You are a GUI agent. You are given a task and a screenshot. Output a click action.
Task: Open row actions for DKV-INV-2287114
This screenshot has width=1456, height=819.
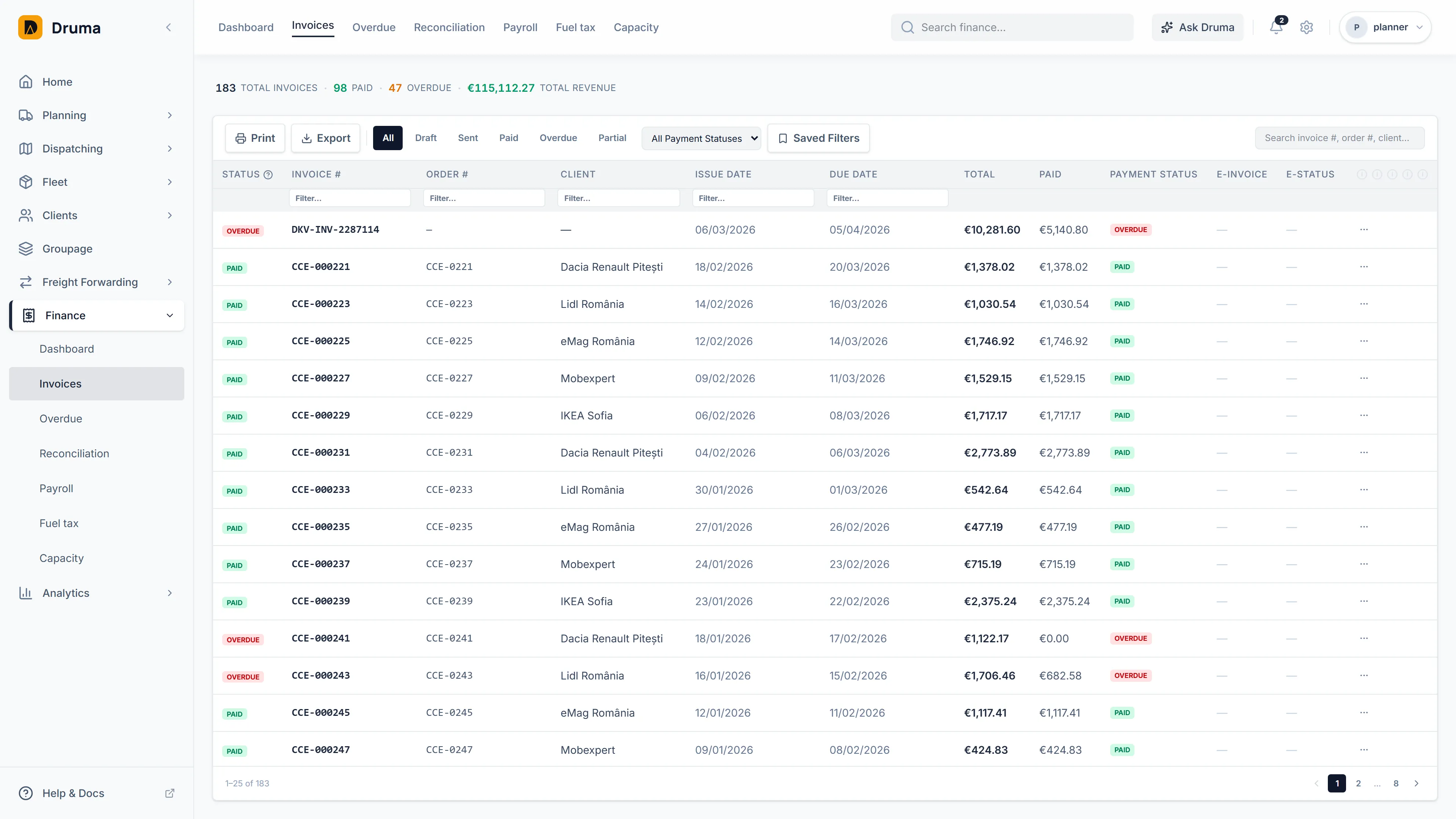[1364, 229]
